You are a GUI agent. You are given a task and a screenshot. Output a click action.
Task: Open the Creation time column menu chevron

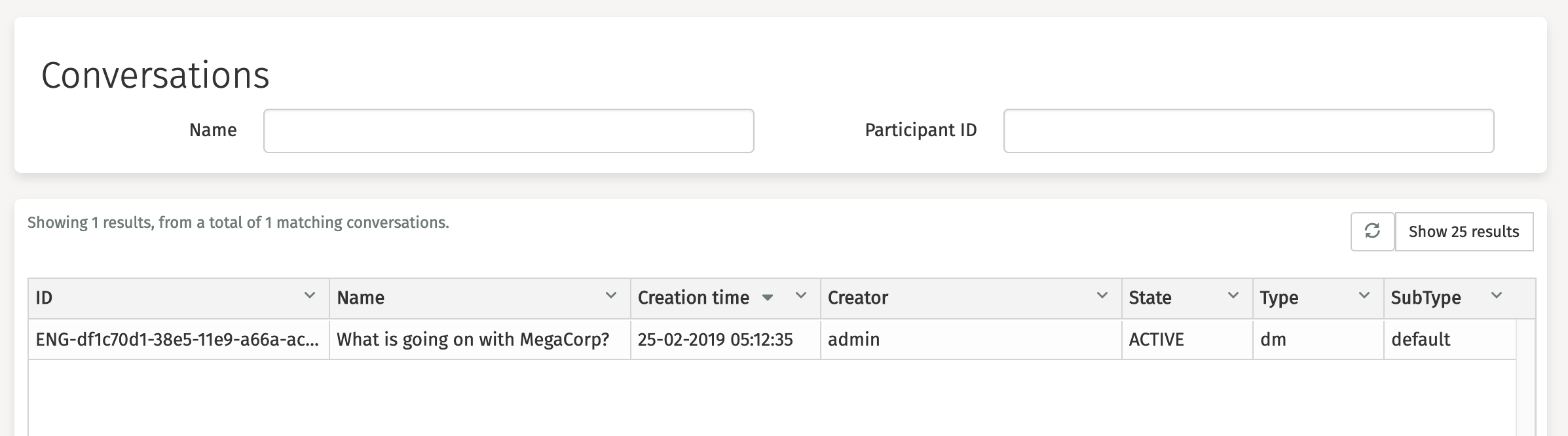pos(800,296)
